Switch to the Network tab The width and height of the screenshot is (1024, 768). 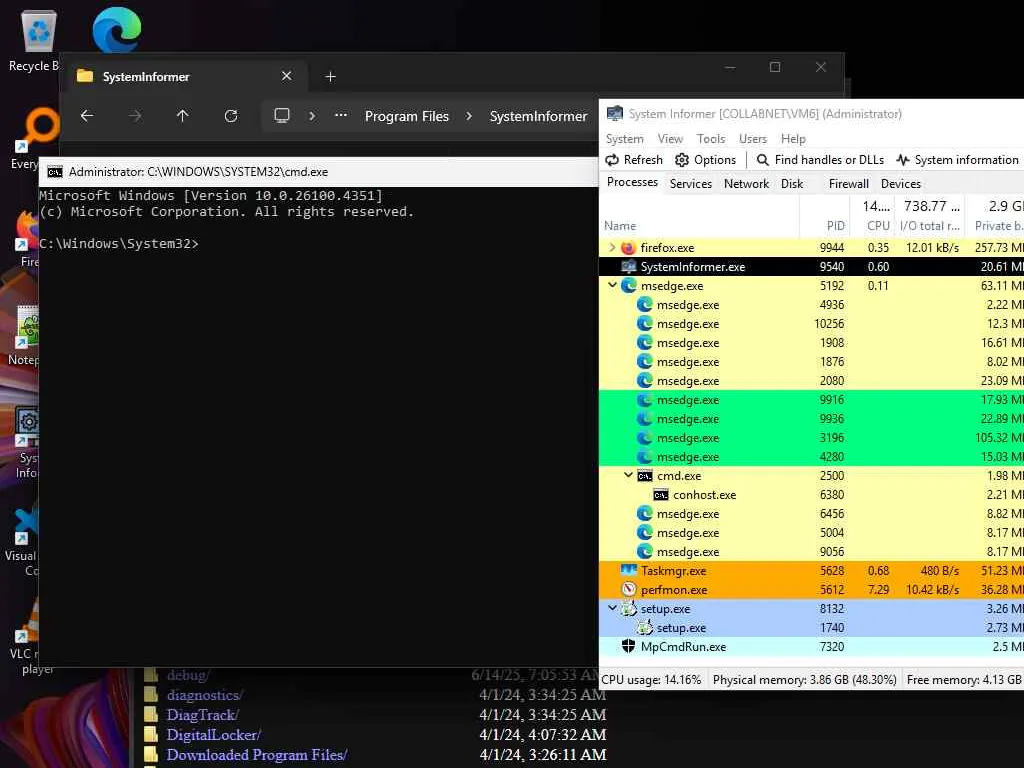pos(746,184)
